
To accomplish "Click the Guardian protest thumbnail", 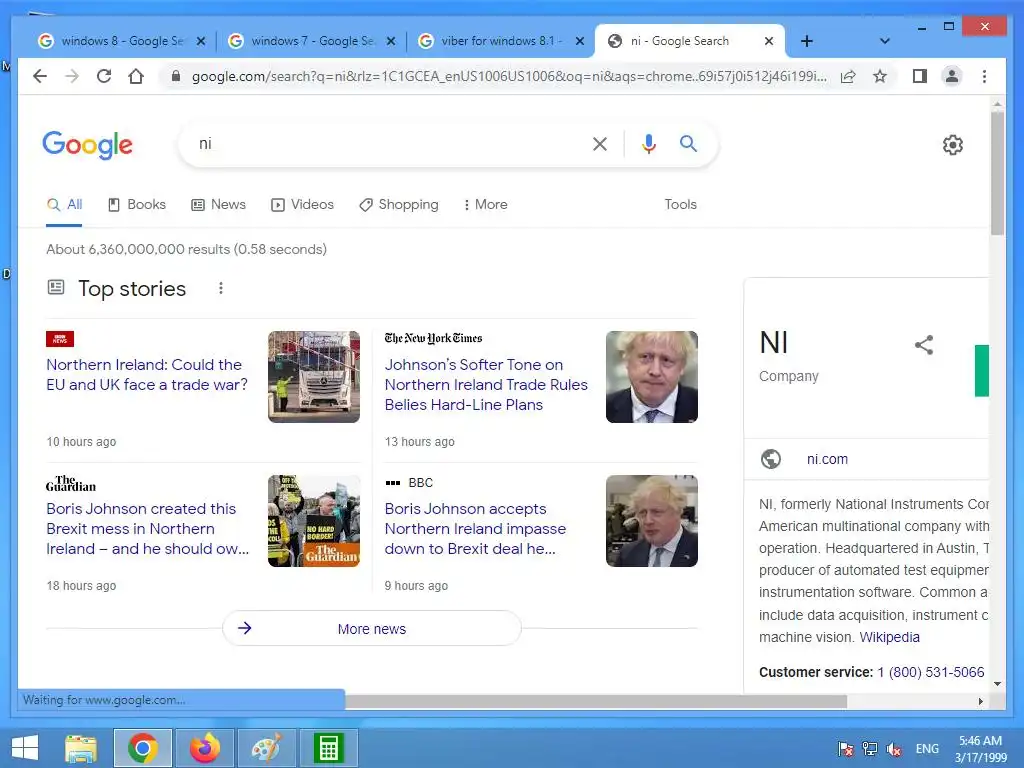I will tap(313, 520).
